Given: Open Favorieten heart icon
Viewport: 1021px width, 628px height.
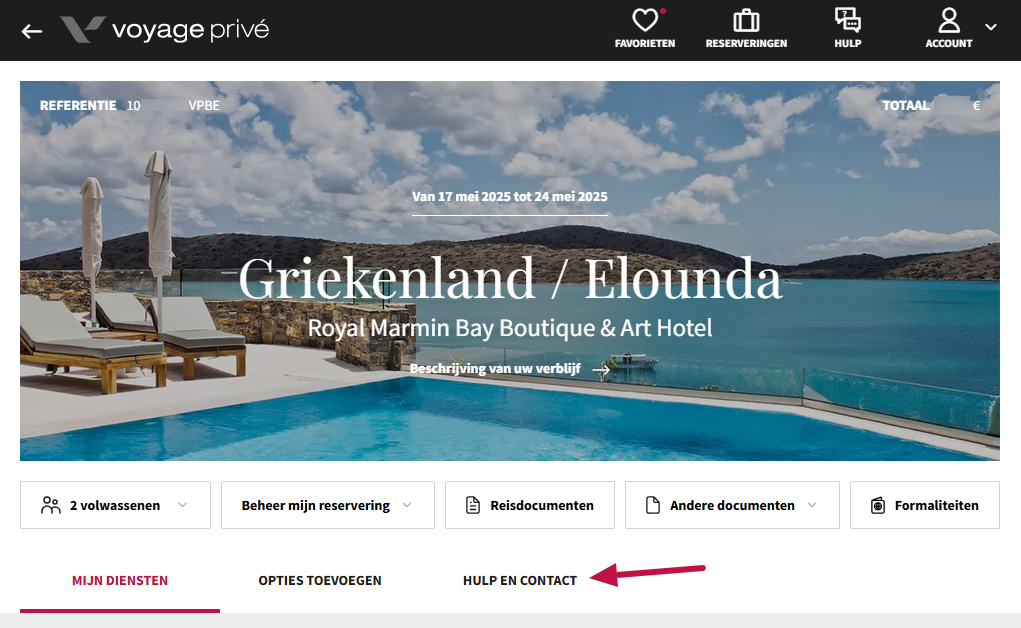Looking at the screenshot, I should [x=645, y=20].
